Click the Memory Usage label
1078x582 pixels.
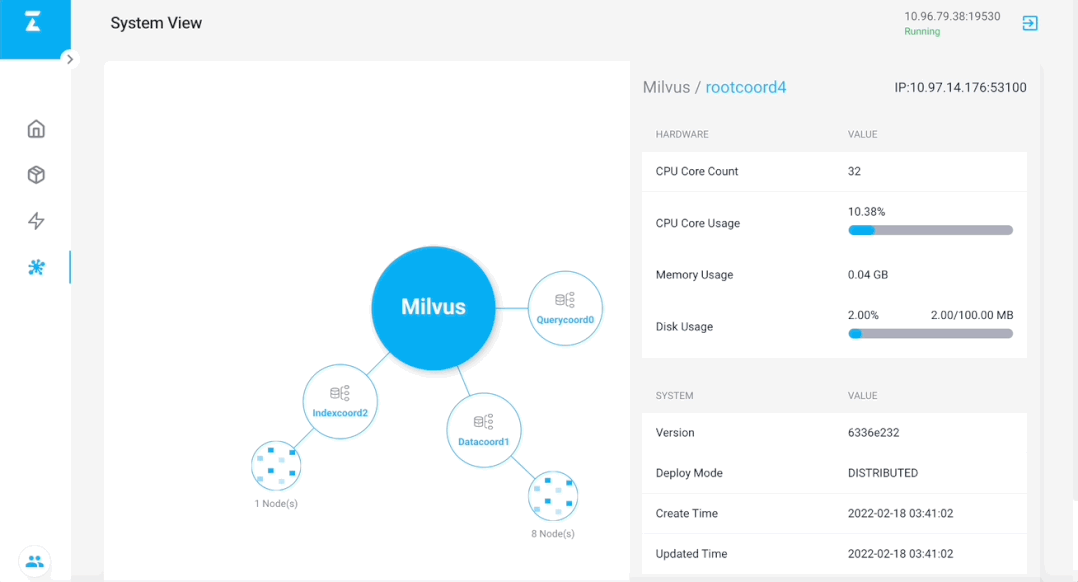click(x=694, y=275)
